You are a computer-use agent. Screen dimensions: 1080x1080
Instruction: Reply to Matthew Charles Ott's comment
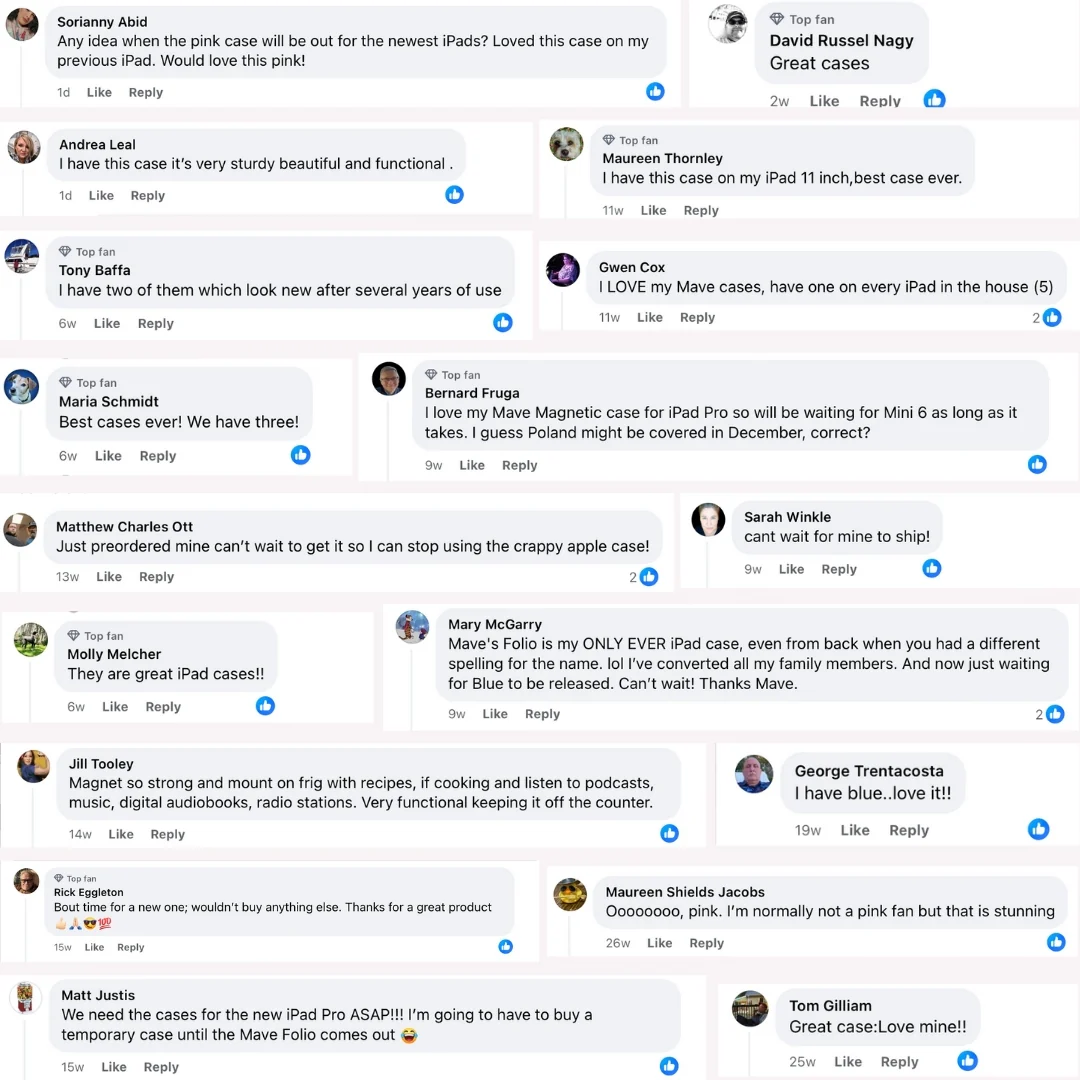pos(156,577)
